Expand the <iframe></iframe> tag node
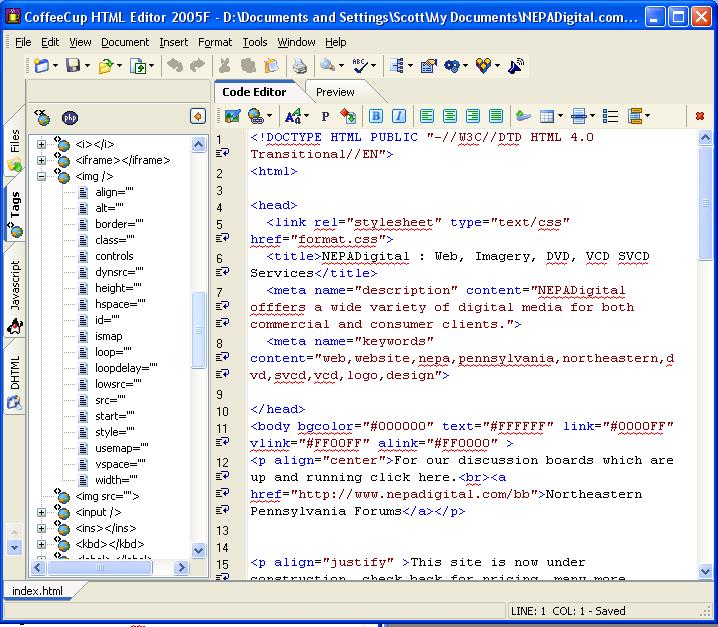This screenshot has width=718, height=627. coord(41,160)
